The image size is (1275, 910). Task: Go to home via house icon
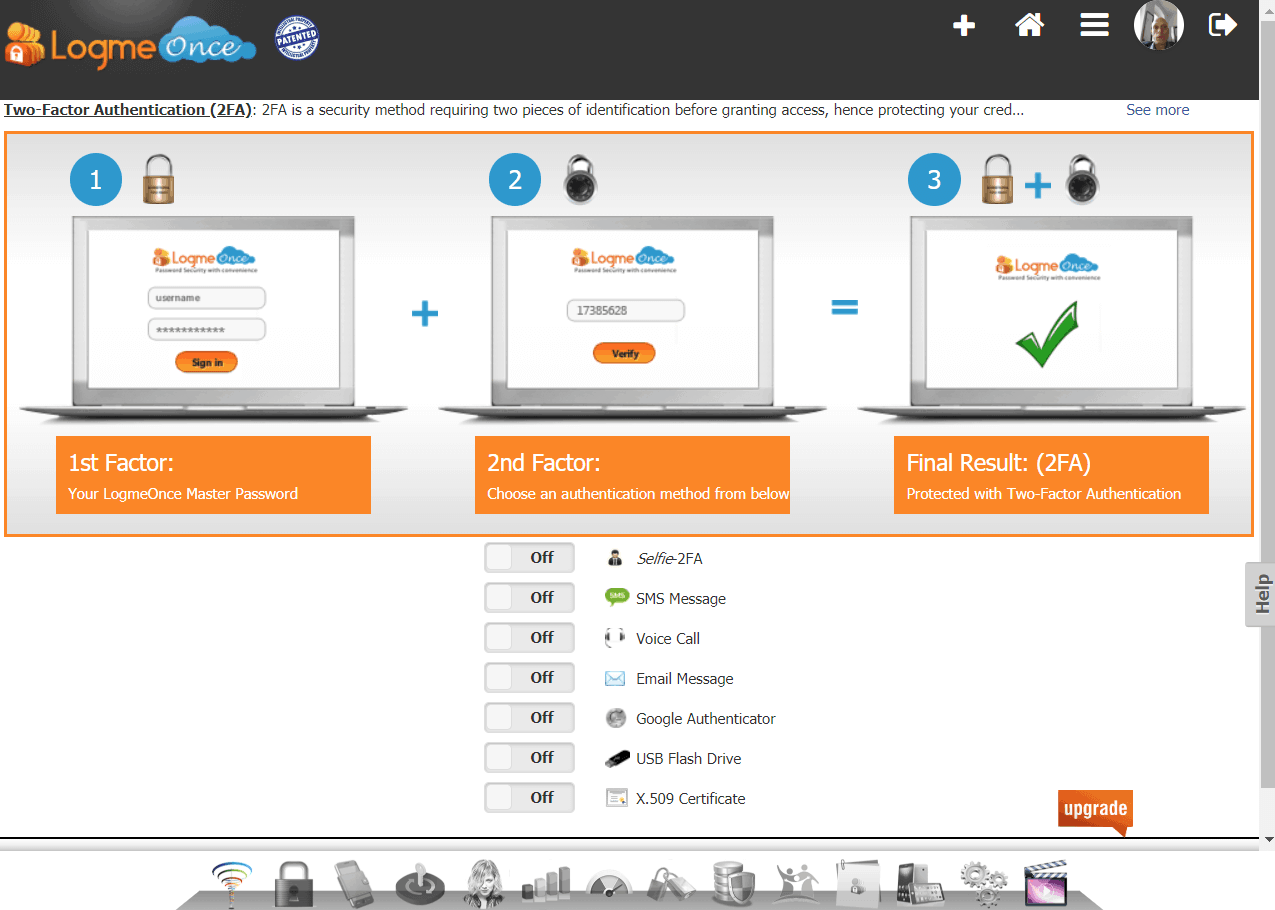(1029, 25)
